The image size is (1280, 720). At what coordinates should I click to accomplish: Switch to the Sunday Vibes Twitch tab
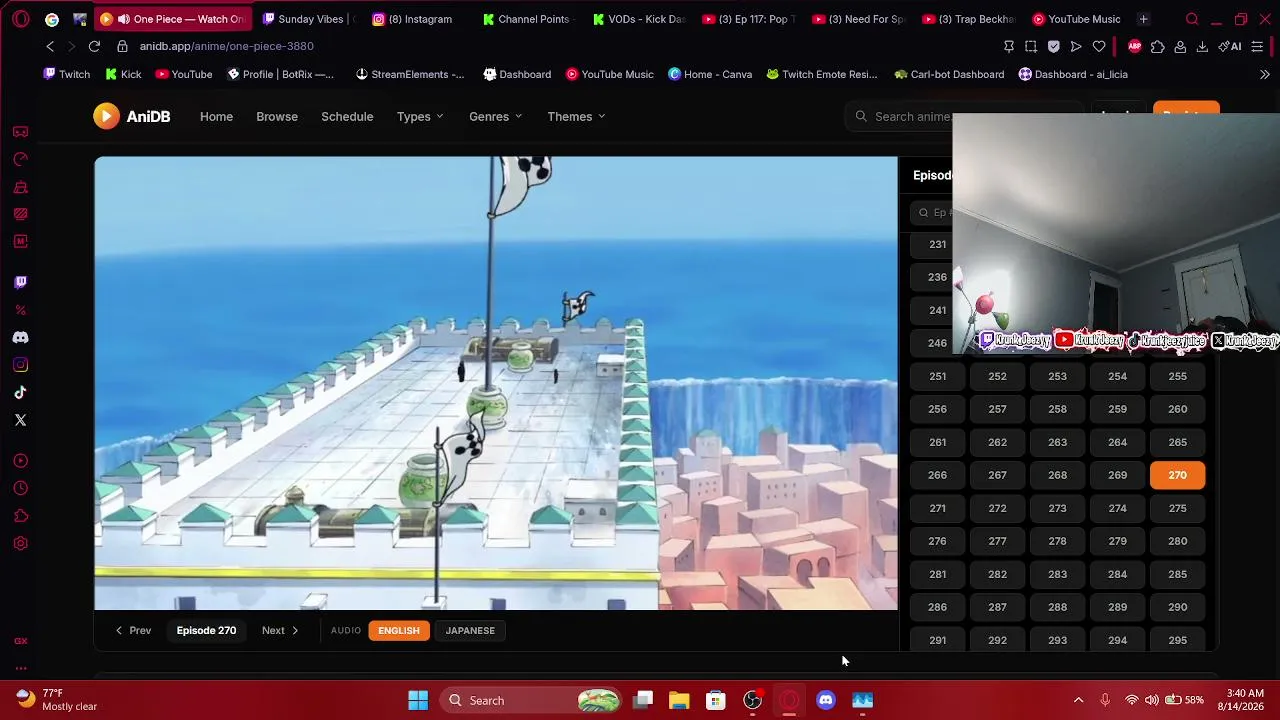(308, 19)
